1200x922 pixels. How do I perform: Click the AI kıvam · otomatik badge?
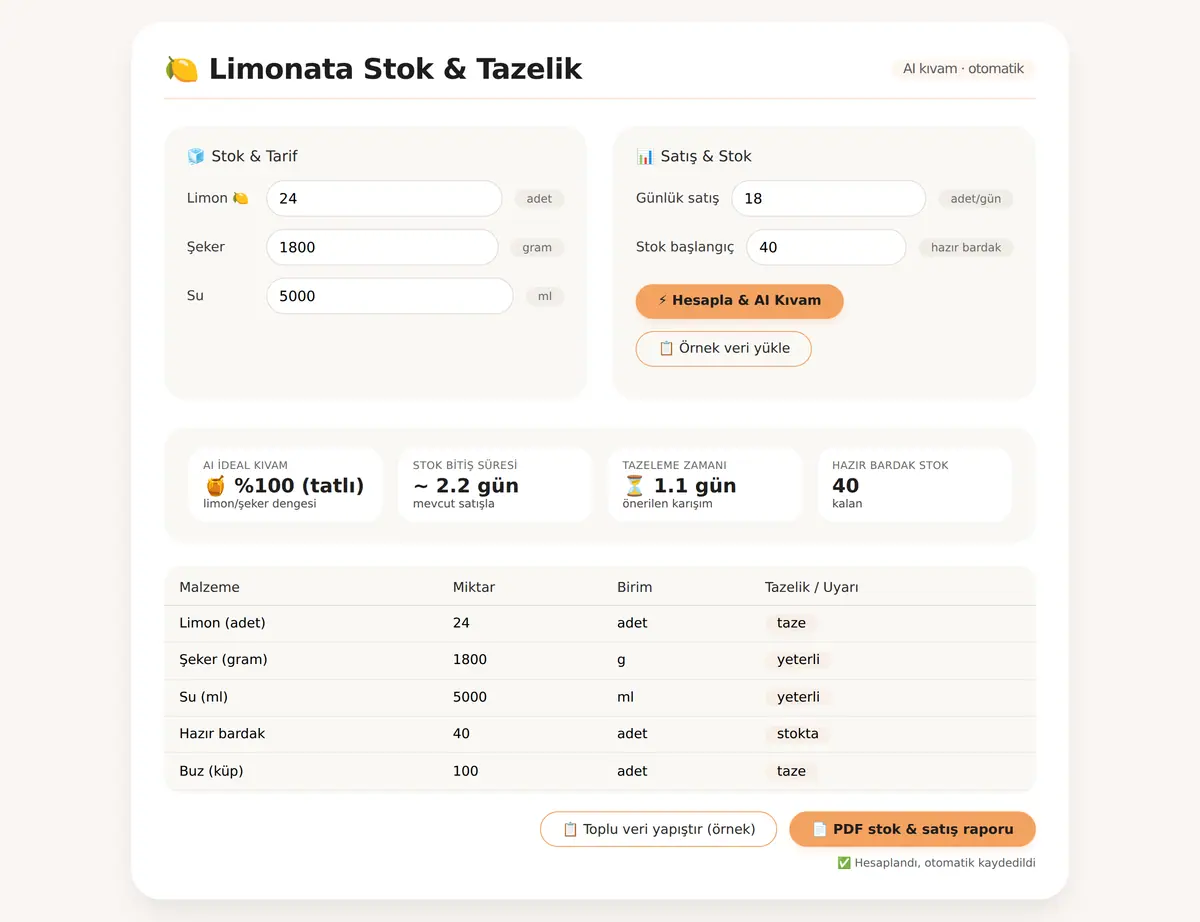(964, 69)
